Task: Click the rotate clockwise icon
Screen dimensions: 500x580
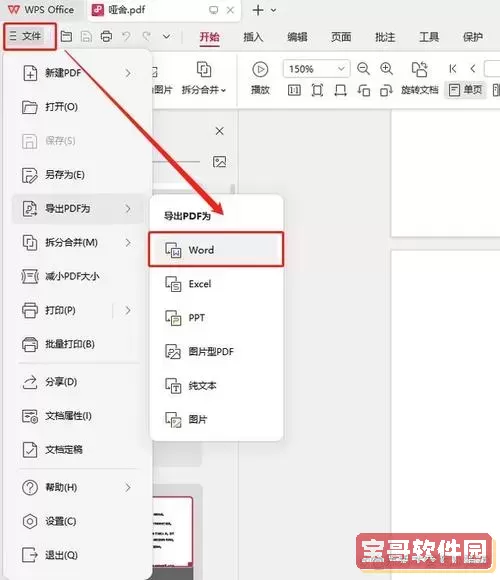Action: click(386, 90)
